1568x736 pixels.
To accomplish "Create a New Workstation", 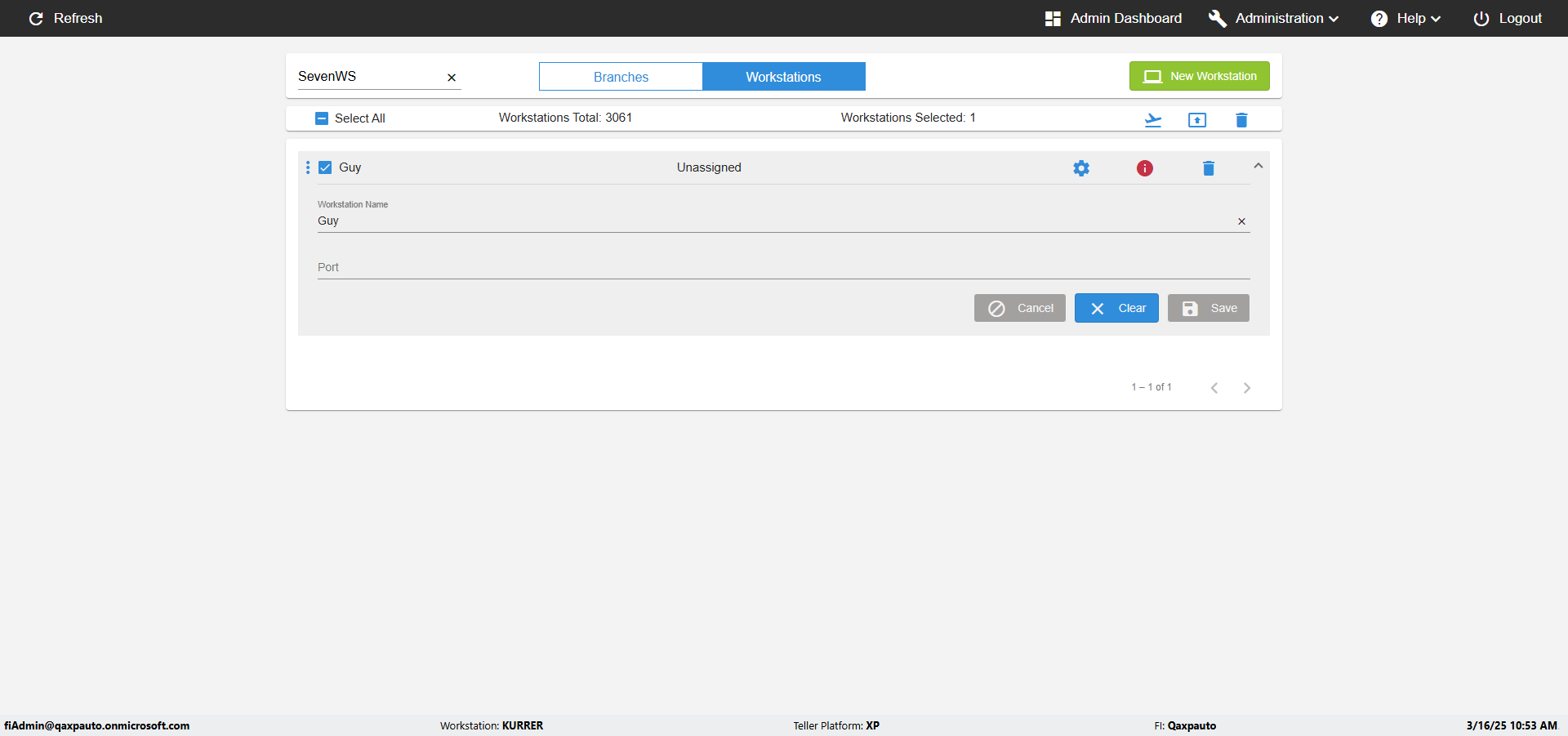I will (x=1199, y=76).
